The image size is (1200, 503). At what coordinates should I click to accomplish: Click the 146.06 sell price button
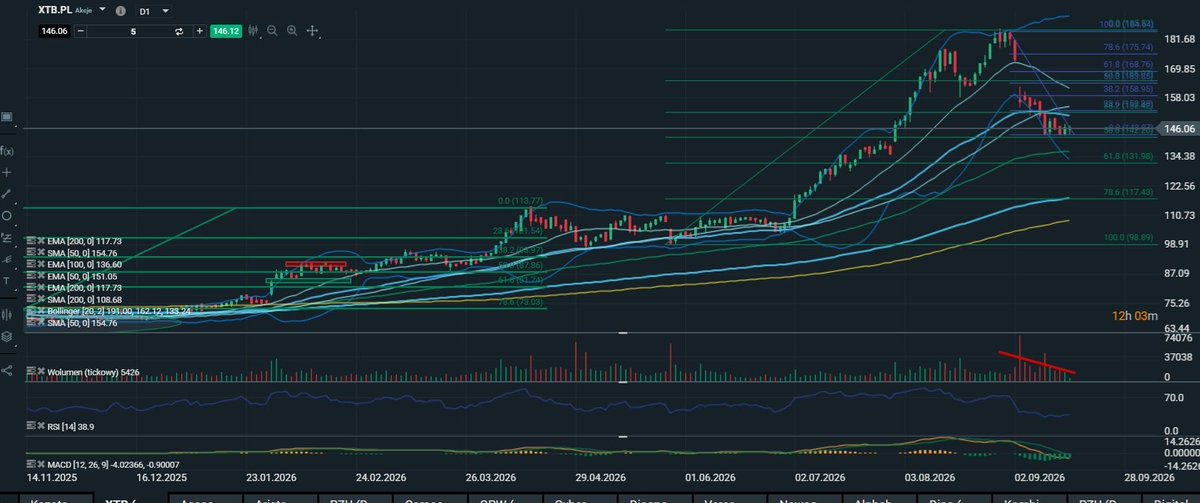(x=54, y=31)
